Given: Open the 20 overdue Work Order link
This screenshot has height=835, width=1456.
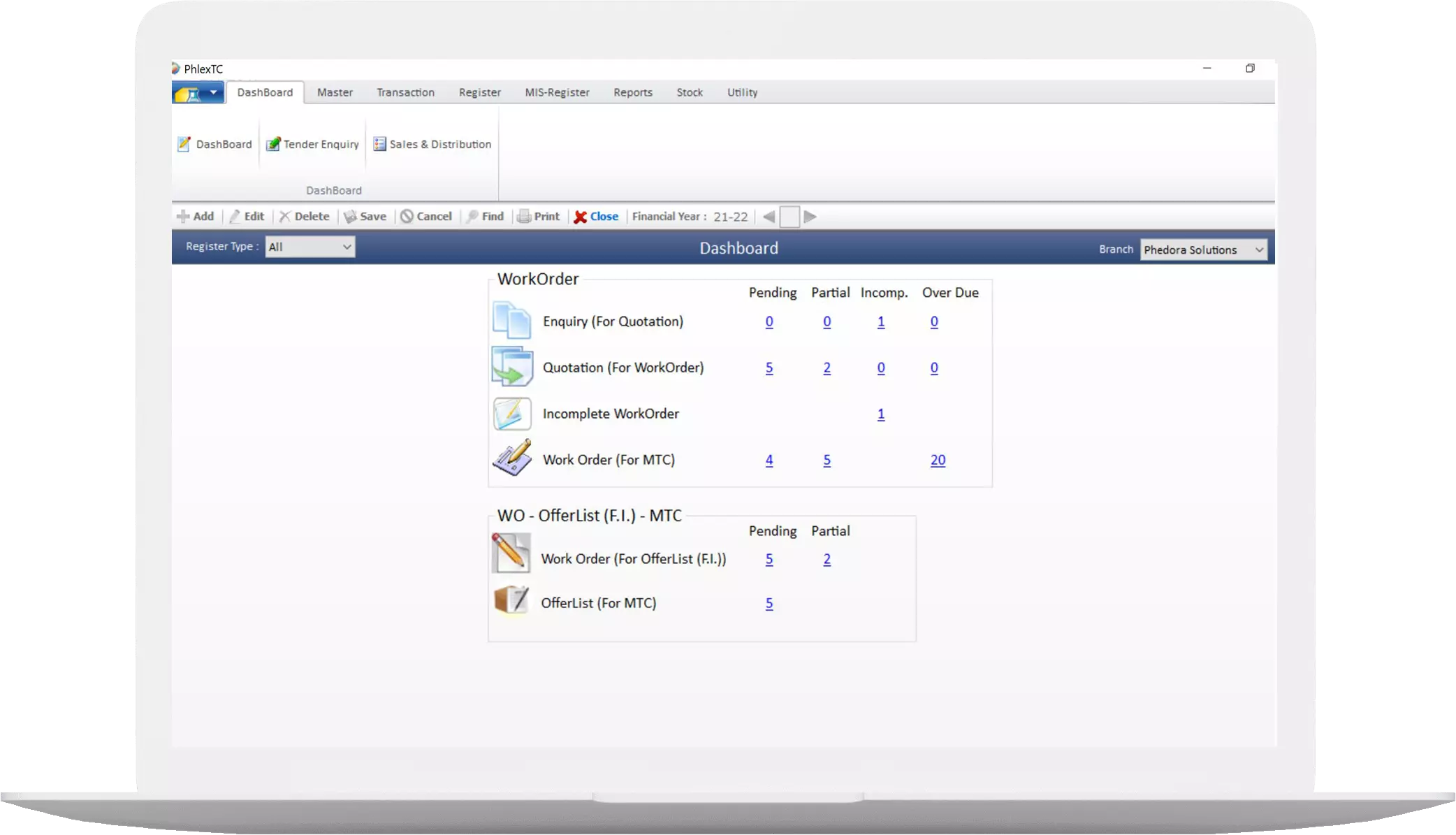Looking at the screenshot, I should tap(938, 460).
